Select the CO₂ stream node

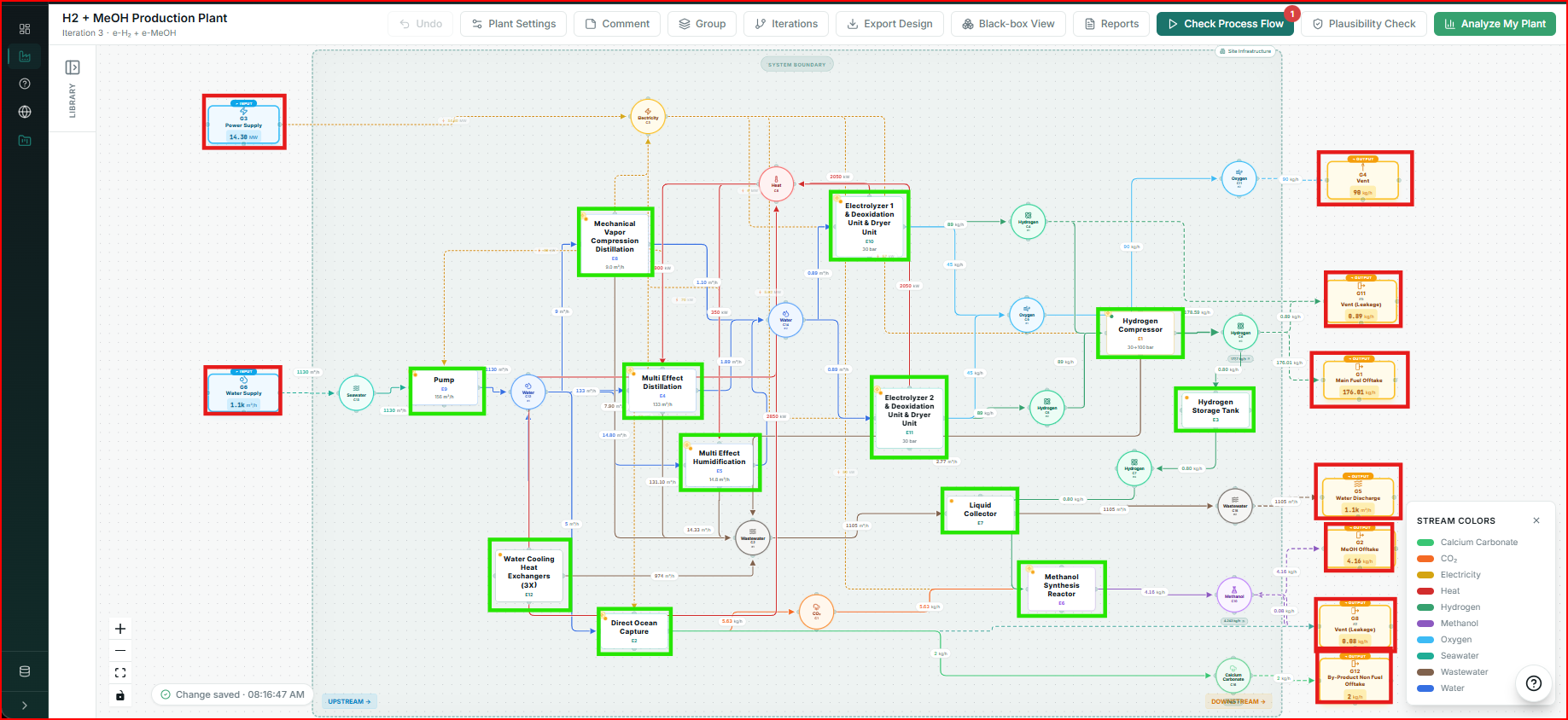point(816,612)
